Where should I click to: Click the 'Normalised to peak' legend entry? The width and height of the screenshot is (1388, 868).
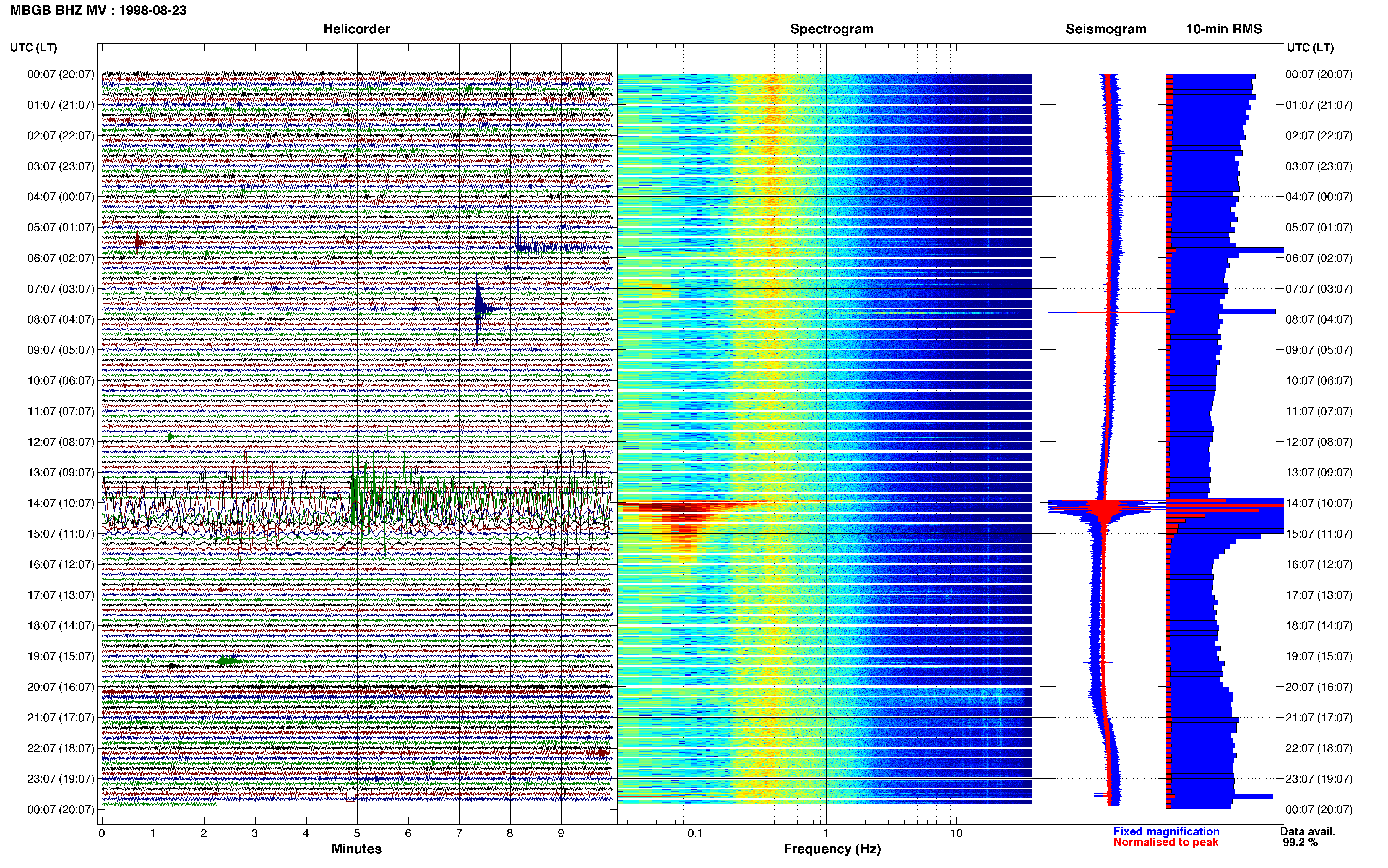coord(1165,842)
